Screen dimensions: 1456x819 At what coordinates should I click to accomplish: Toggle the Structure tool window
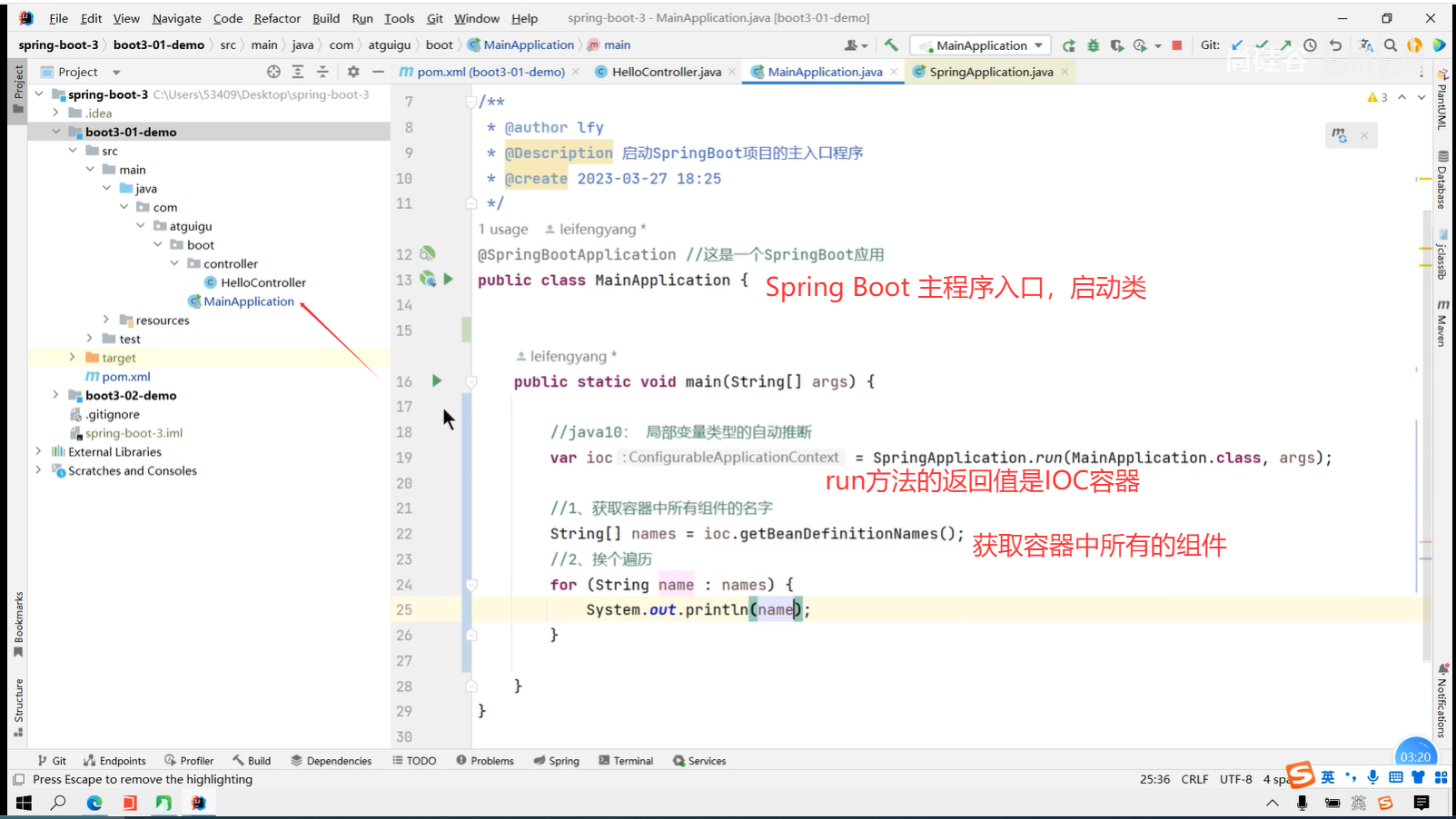(18, 707)
